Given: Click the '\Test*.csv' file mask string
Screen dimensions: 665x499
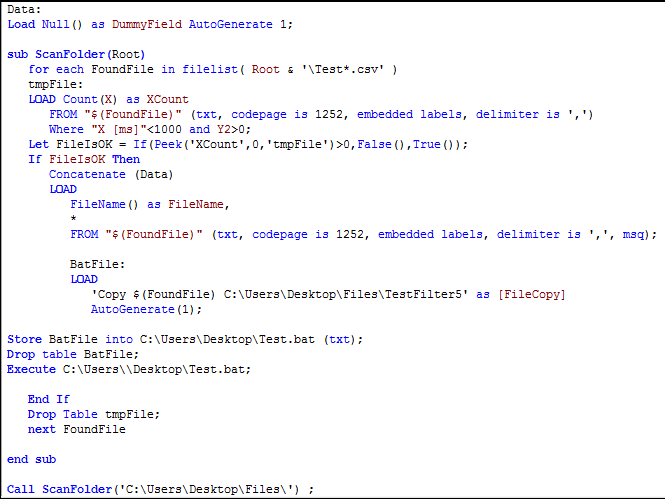Looking at the screenshot, I should [343, 70].
